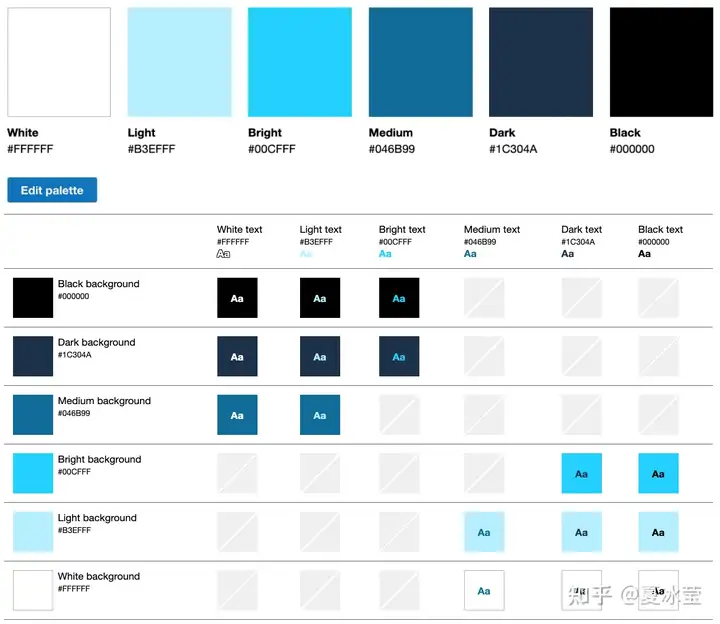Click the Light background row label

[97, 517]
